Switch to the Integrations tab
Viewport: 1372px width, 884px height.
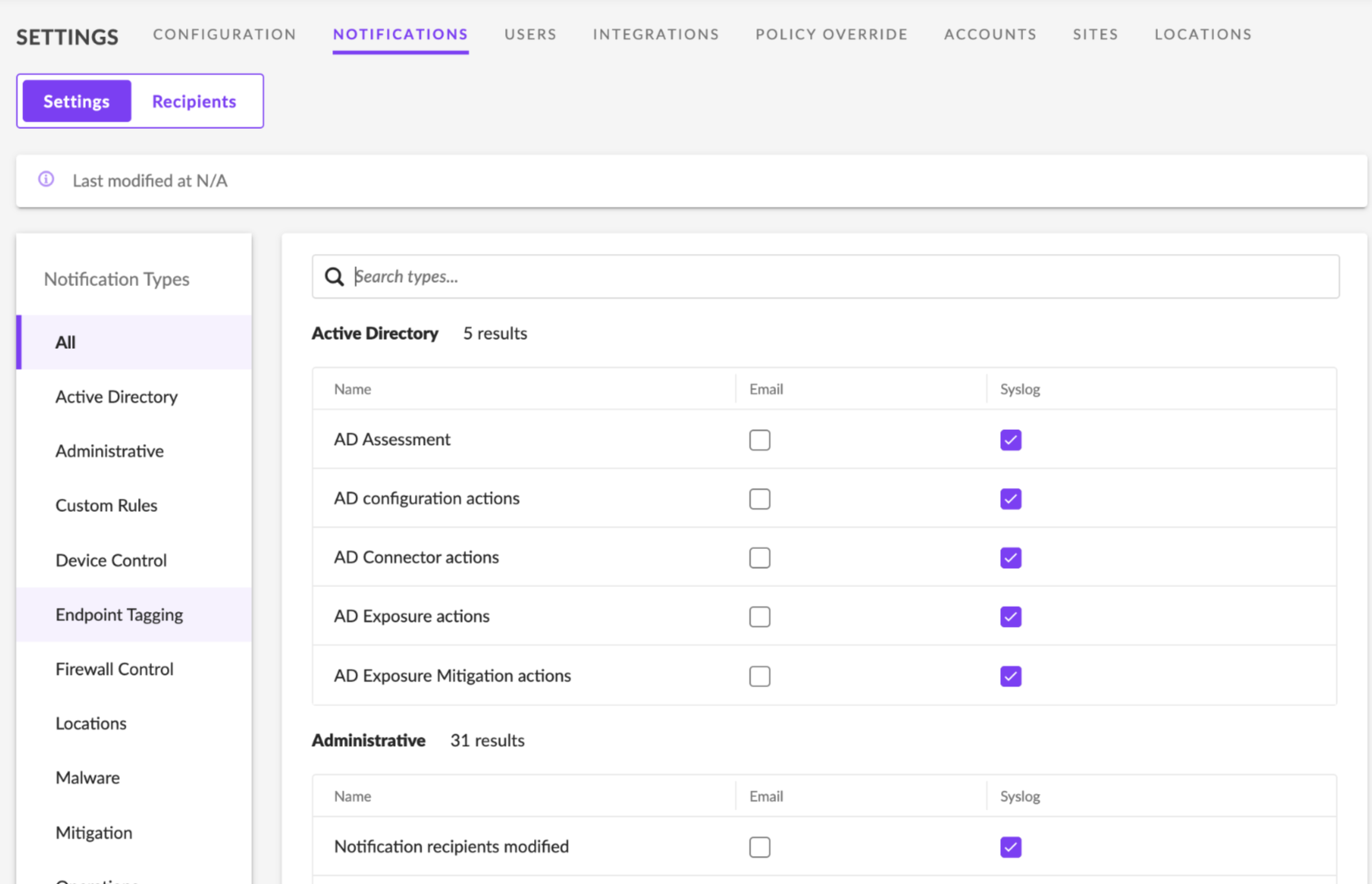click(x=655, y=34)
